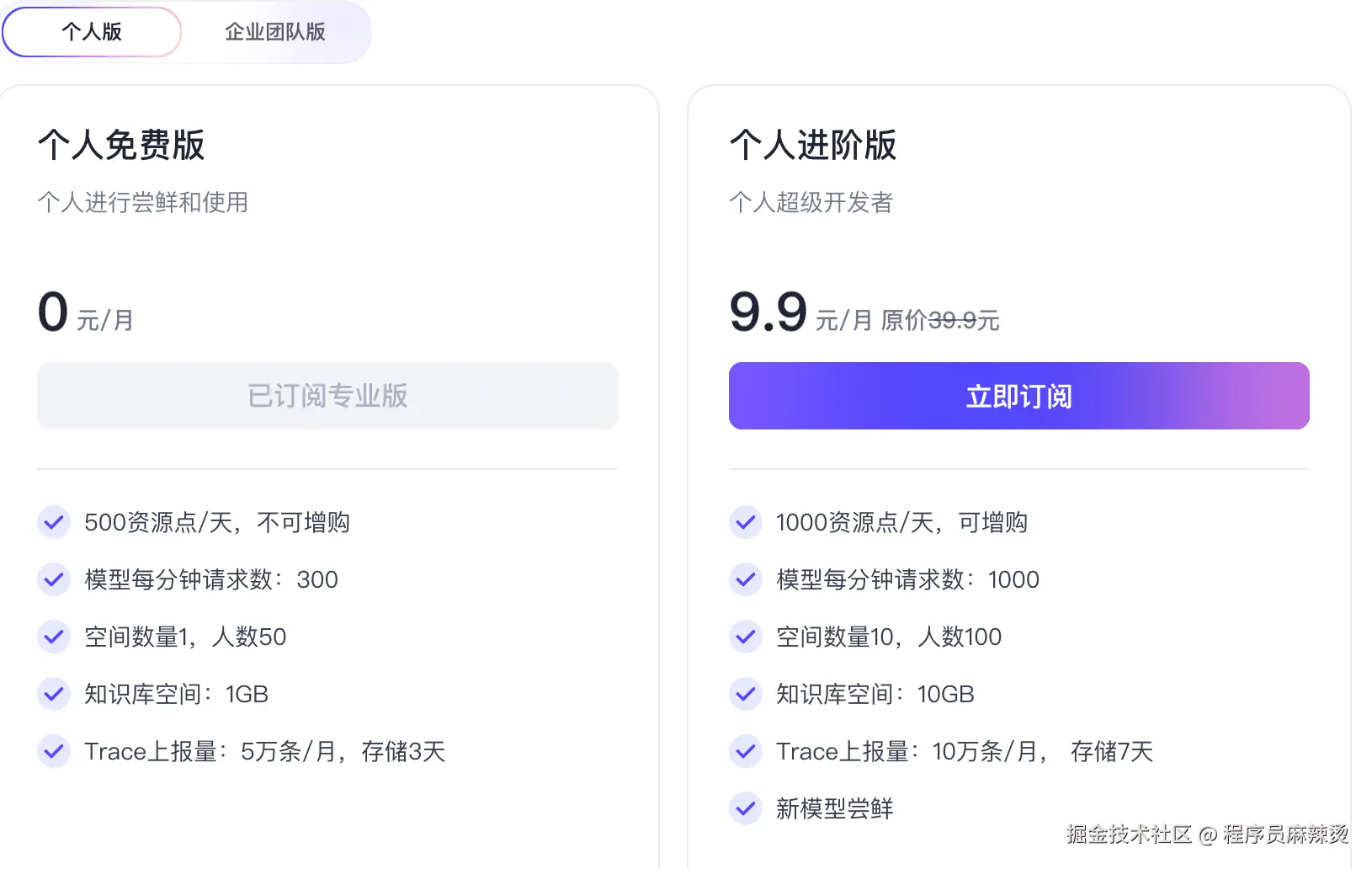The width and height of the screenshot is (1372, 869).
Task: Click the 个人进阶版 plan title
Action: click(813, 145)
